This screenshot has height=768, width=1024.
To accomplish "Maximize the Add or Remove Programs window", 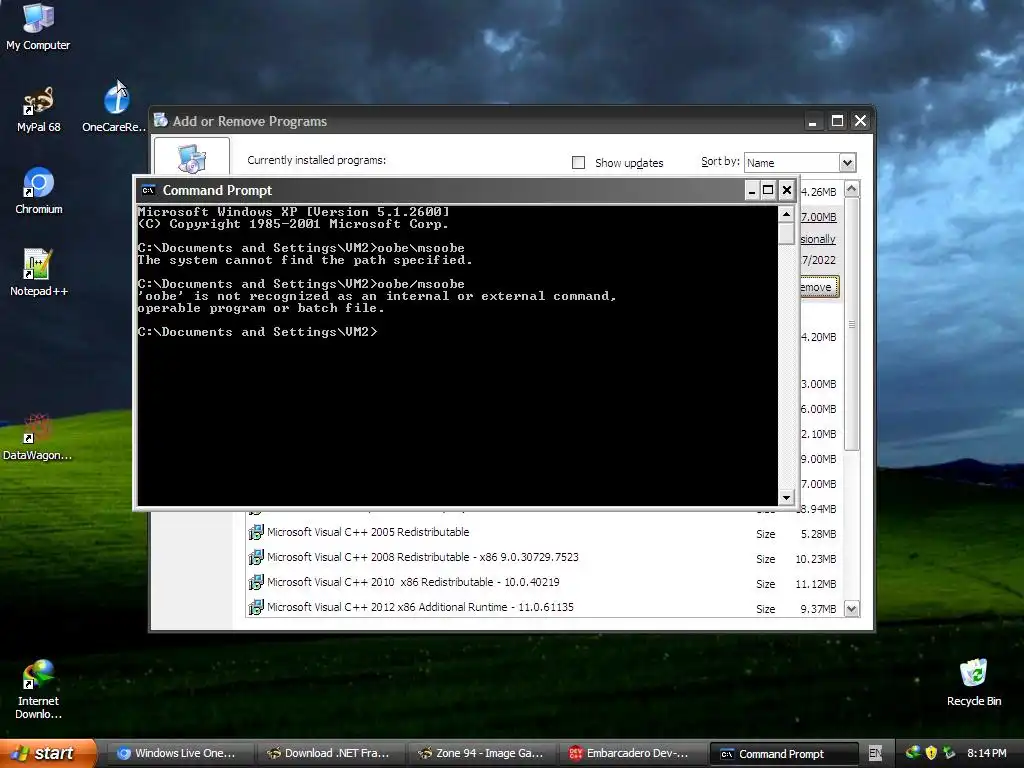I will click(x=837, y=121).
